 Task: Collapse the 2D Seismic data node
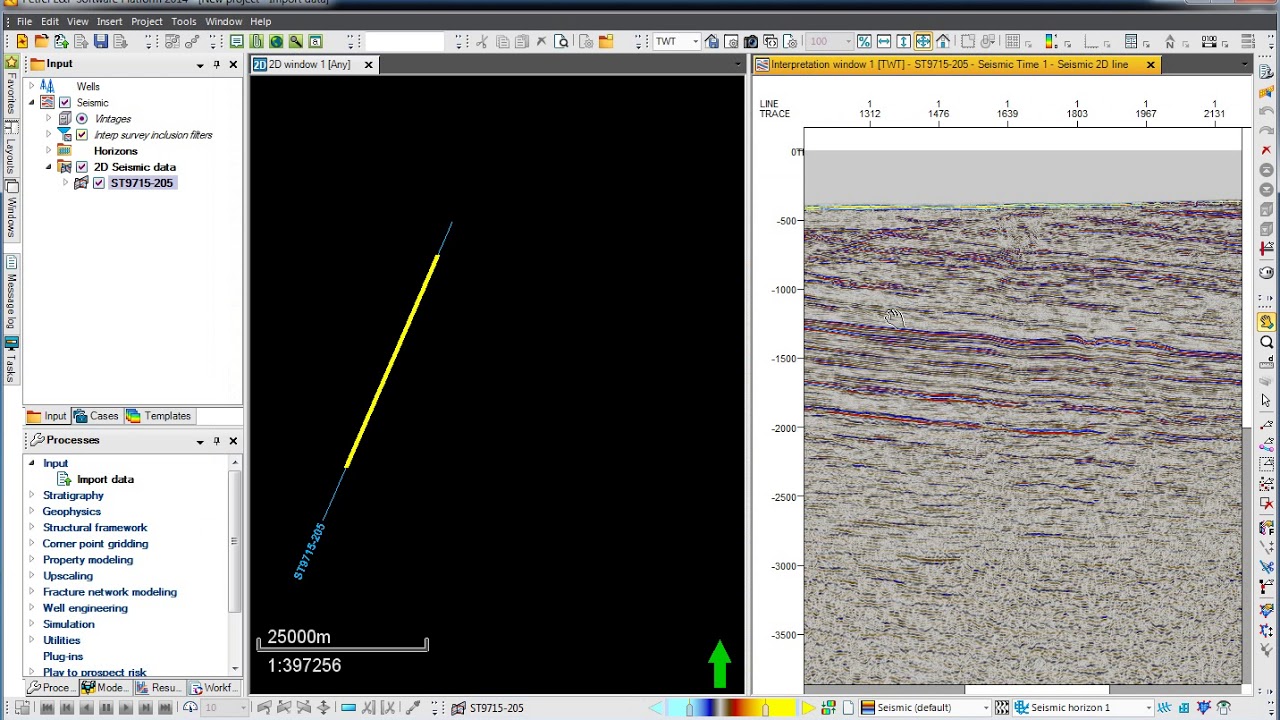(48, 167)
